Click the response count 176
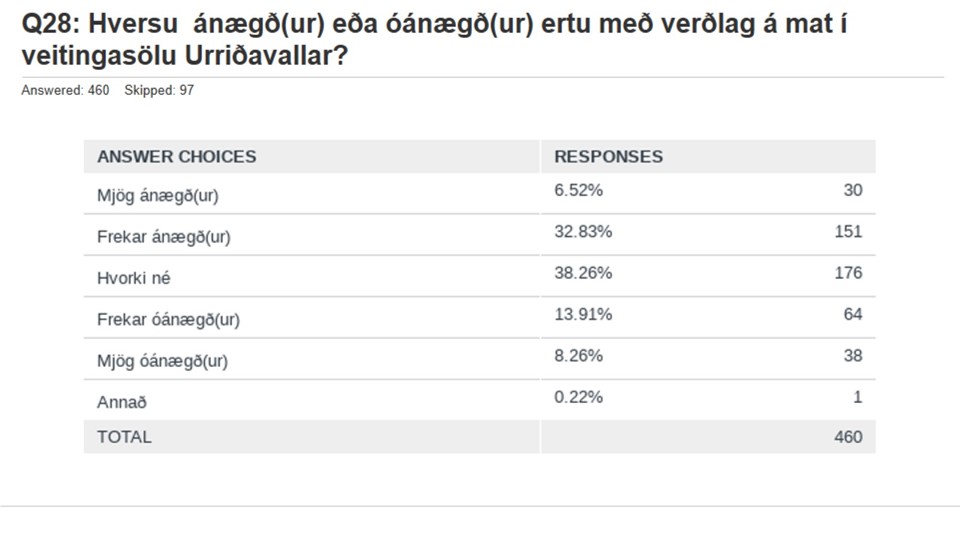960x540 pixels. coord(848,273)
